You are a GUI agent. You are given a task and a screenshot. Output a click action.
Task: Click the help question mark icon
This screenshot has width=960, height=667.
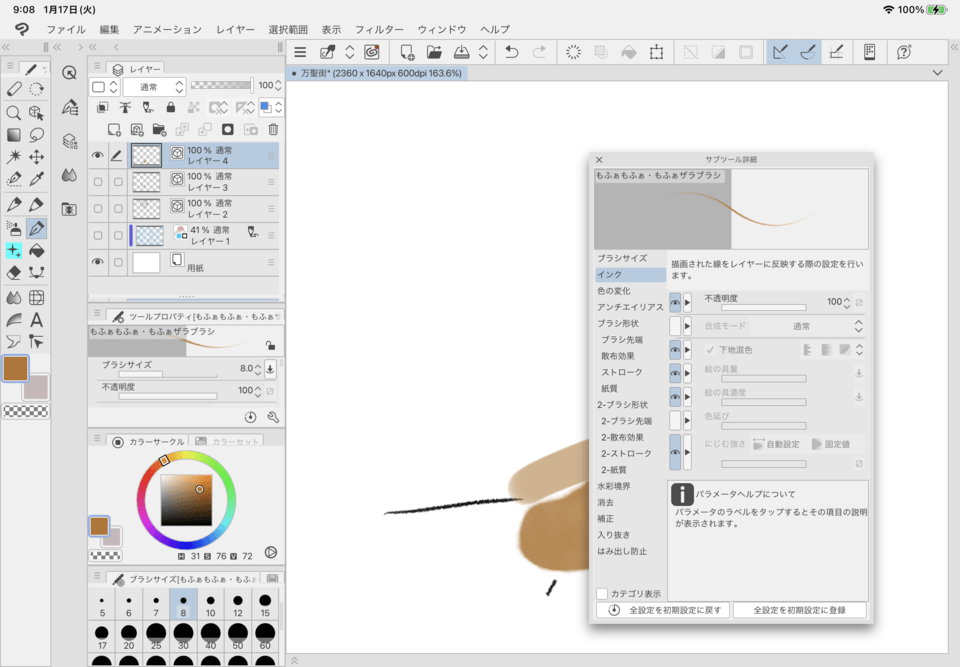904,52
